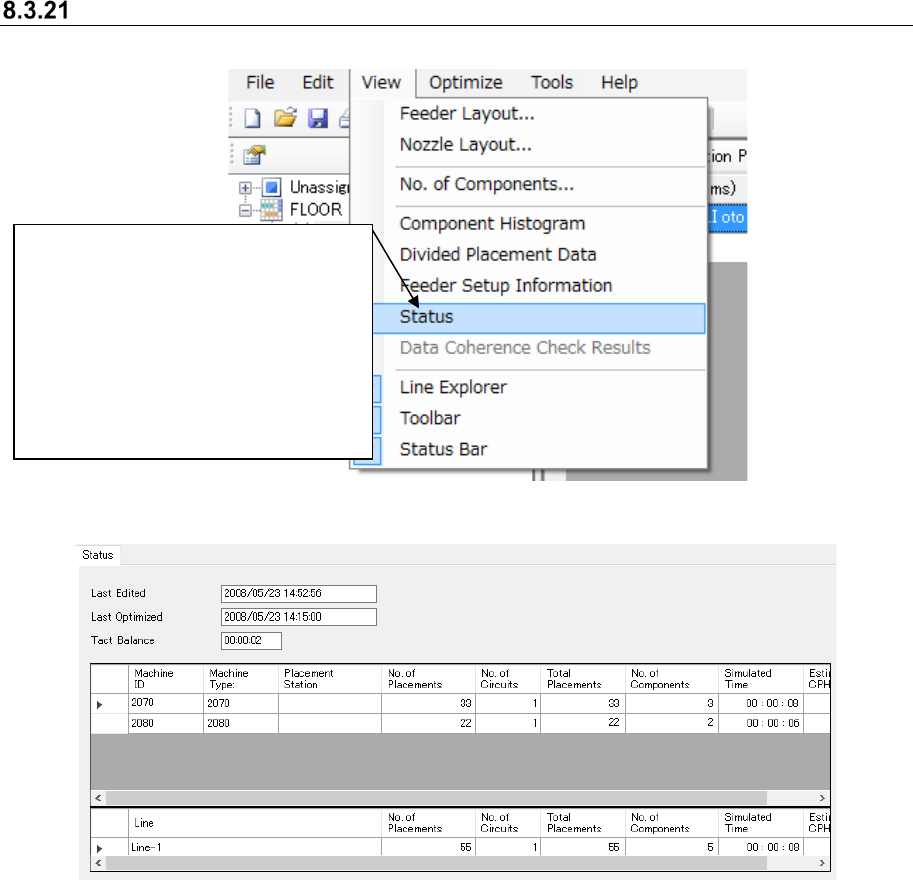Select the 2070 machine row marker
This screenshot has height=880, width=913.
[x=99, y=705]
